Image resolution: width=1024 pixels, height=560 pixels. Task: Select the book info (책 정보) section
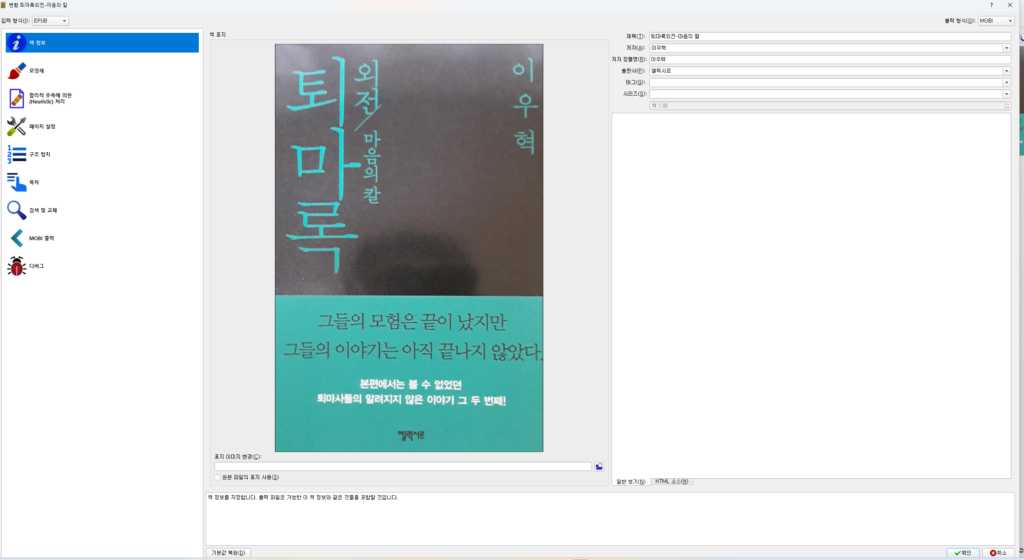click(x=102, y=42)
